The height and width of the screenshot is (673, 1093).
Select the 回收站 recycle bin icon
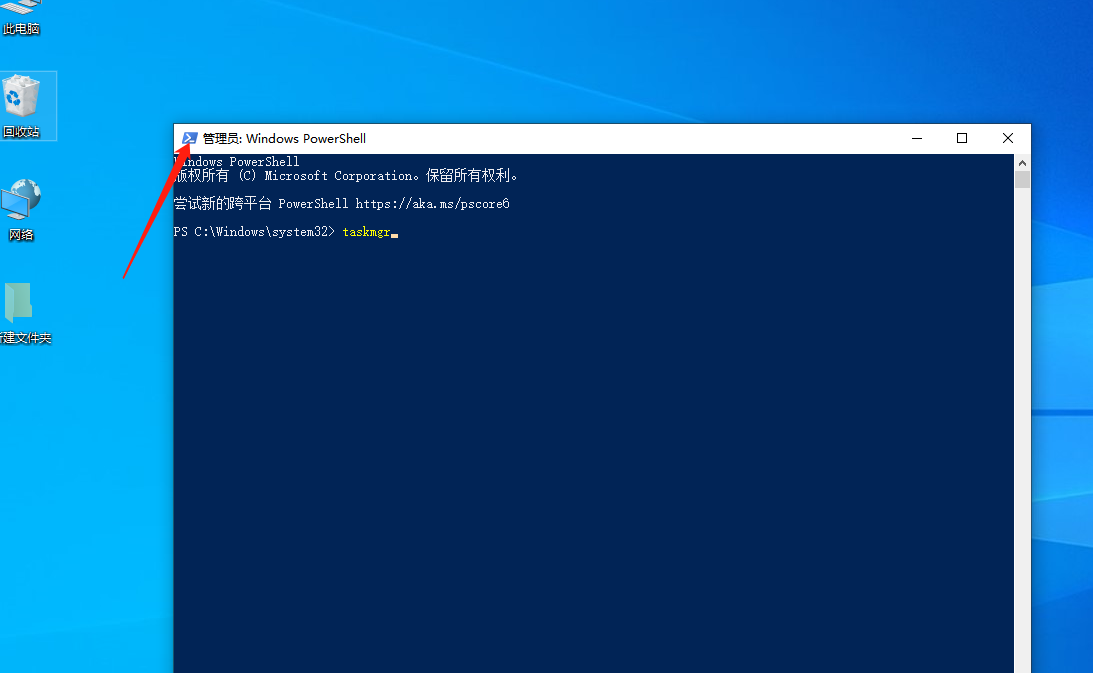pos(21,98)
